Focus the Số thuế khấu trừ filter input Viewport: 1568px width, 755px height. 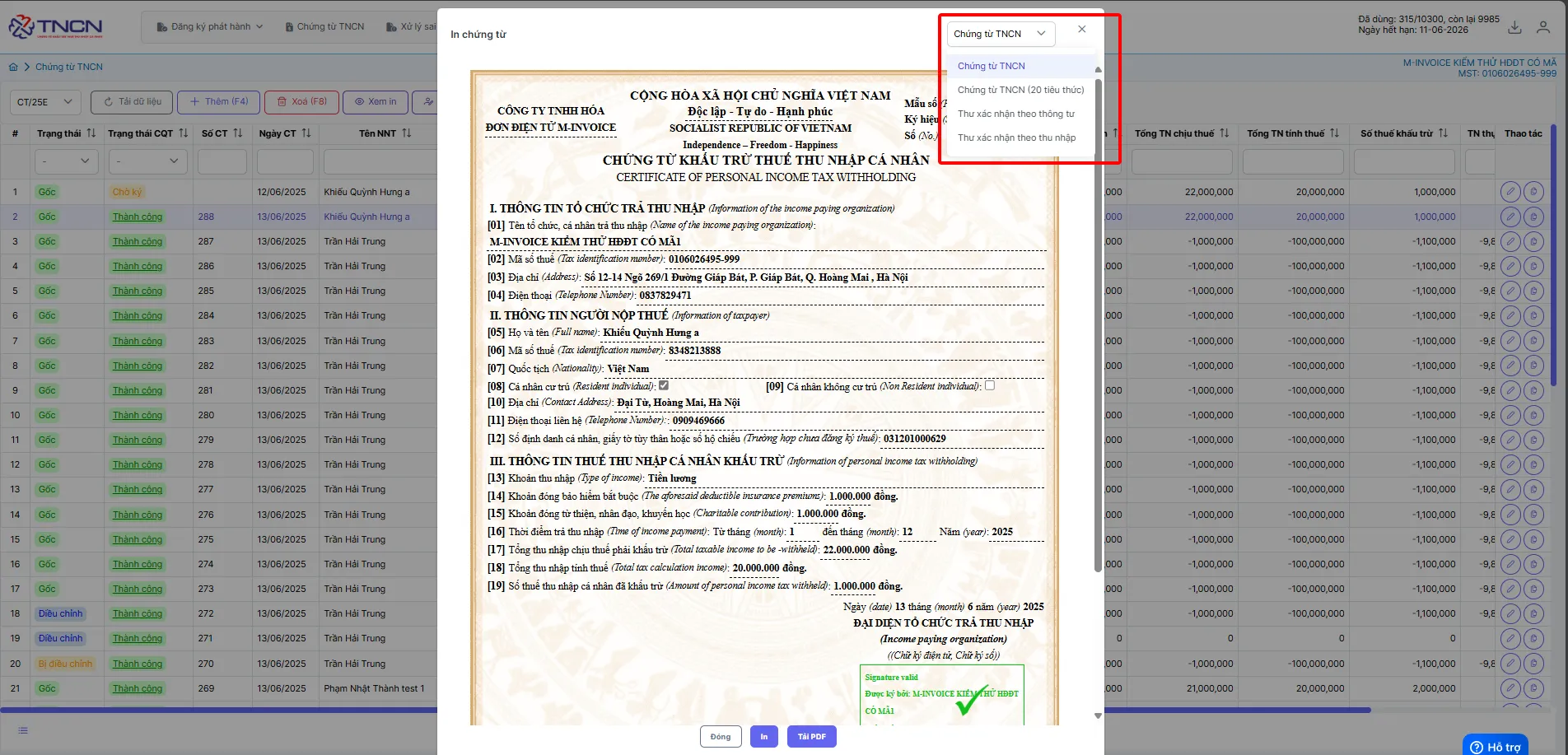[1404, 161]
